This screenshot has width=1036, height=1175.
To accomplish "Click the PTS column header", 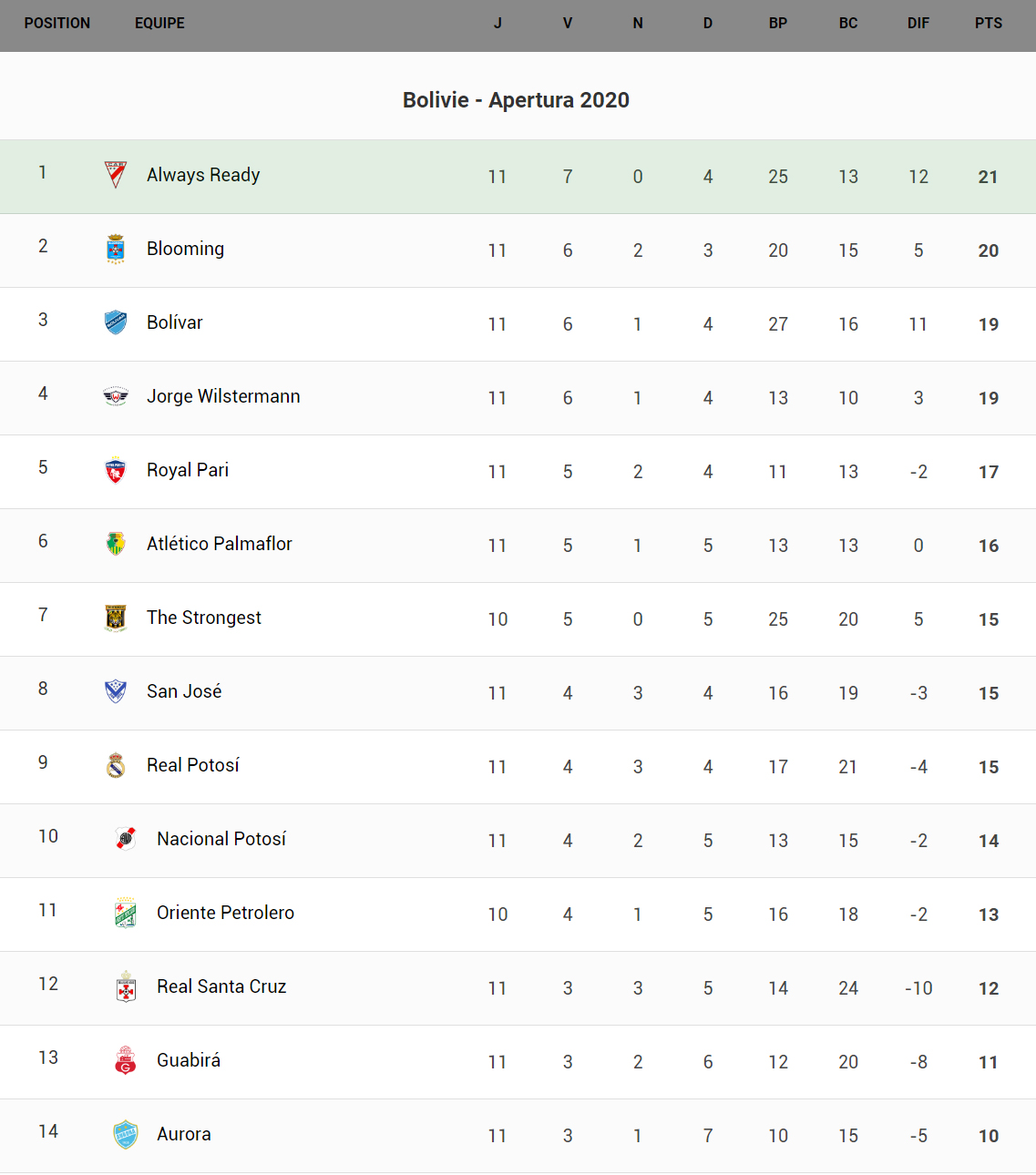I will tap(988, 24).
